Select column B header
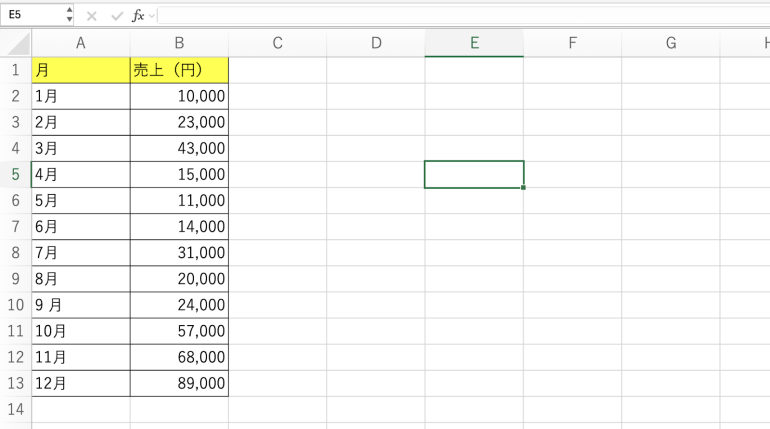 (x=179, y=43)
